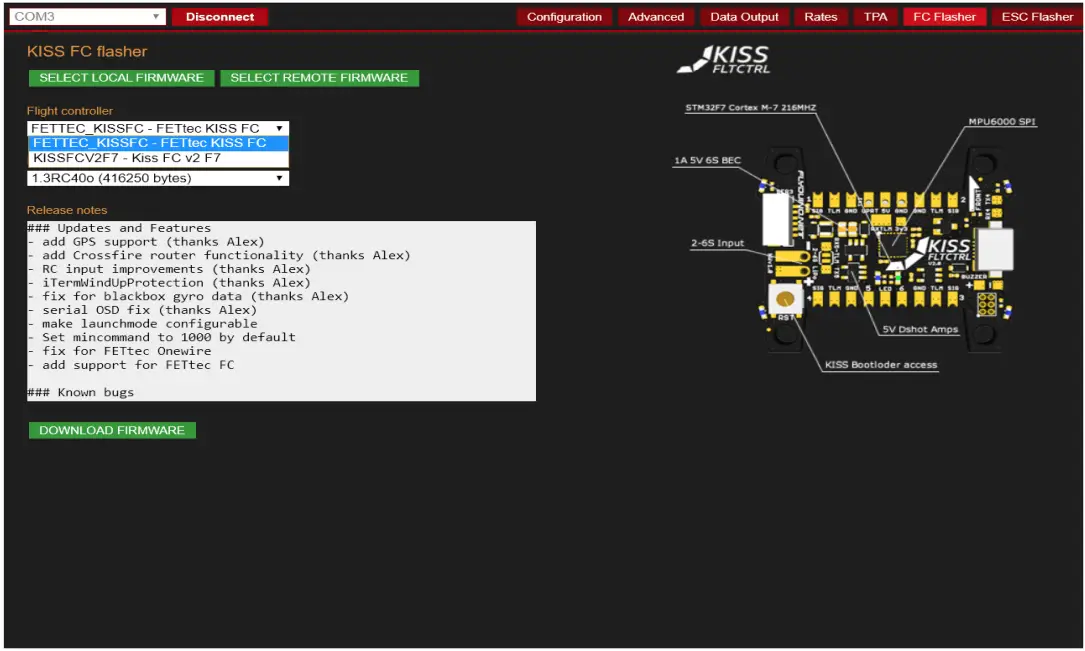Click 'add Crossfire router functionality' line

point(219,255)
